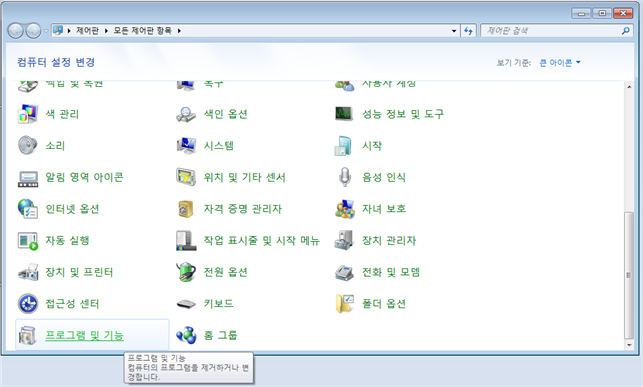This screenshot has height=387, width=643.
Task: Open the 프로그램 및 기능 link
Action: click(x=84, y=335)
